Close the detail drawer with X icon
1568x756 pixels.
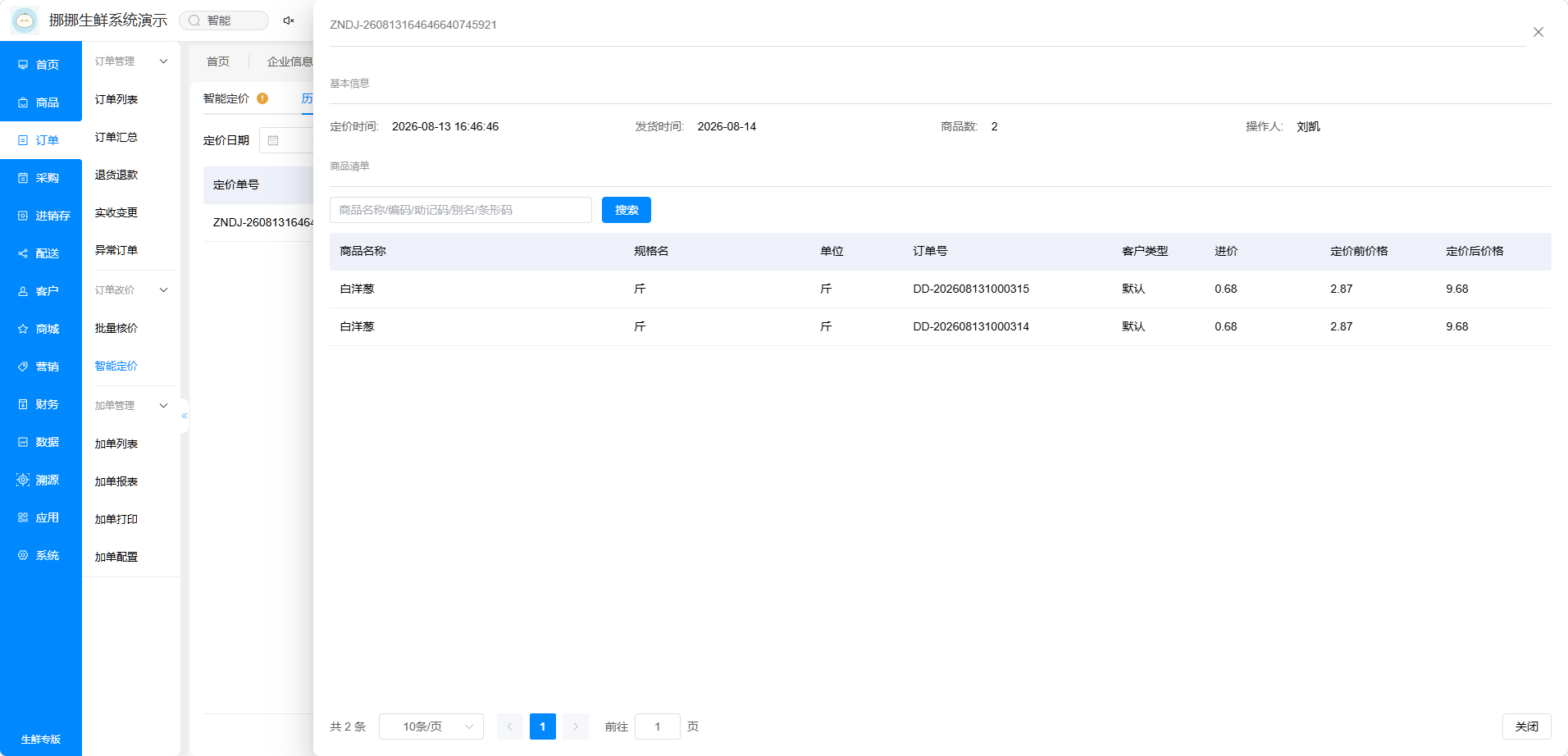point(1538,32)
